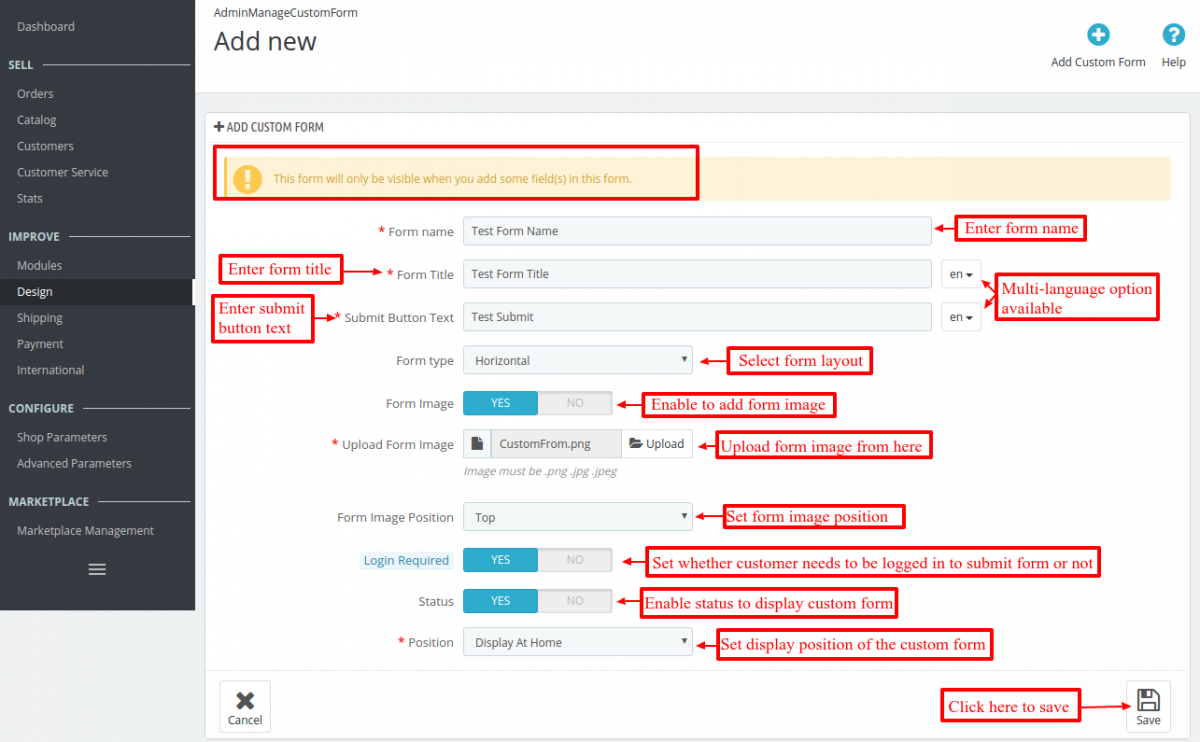This screenshot has height=742, width=1200.
Task: Set Status toggle to NO
Action: click(575, 601)
